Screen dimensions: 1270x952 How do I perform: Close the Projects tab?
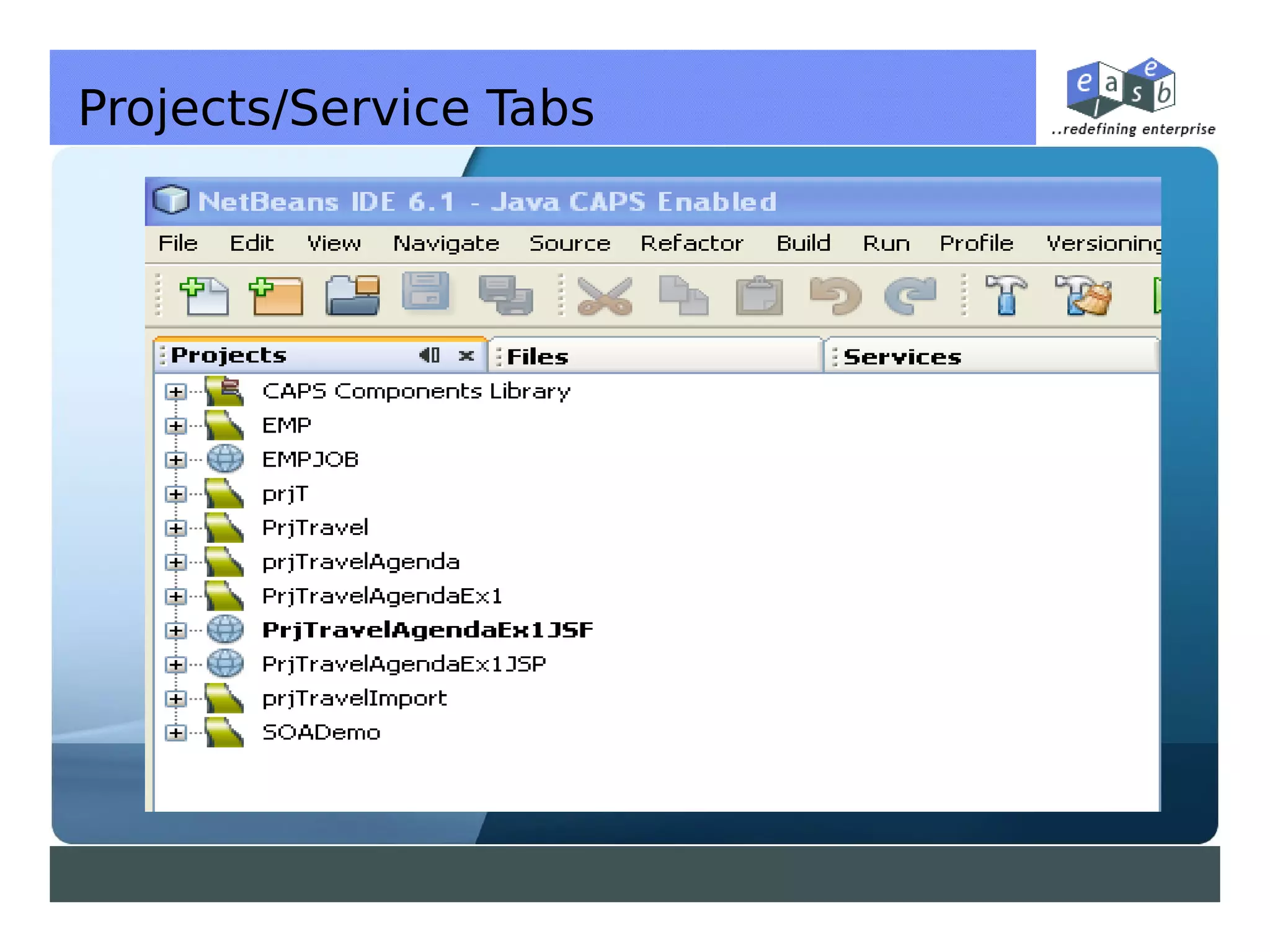point(466,356)
